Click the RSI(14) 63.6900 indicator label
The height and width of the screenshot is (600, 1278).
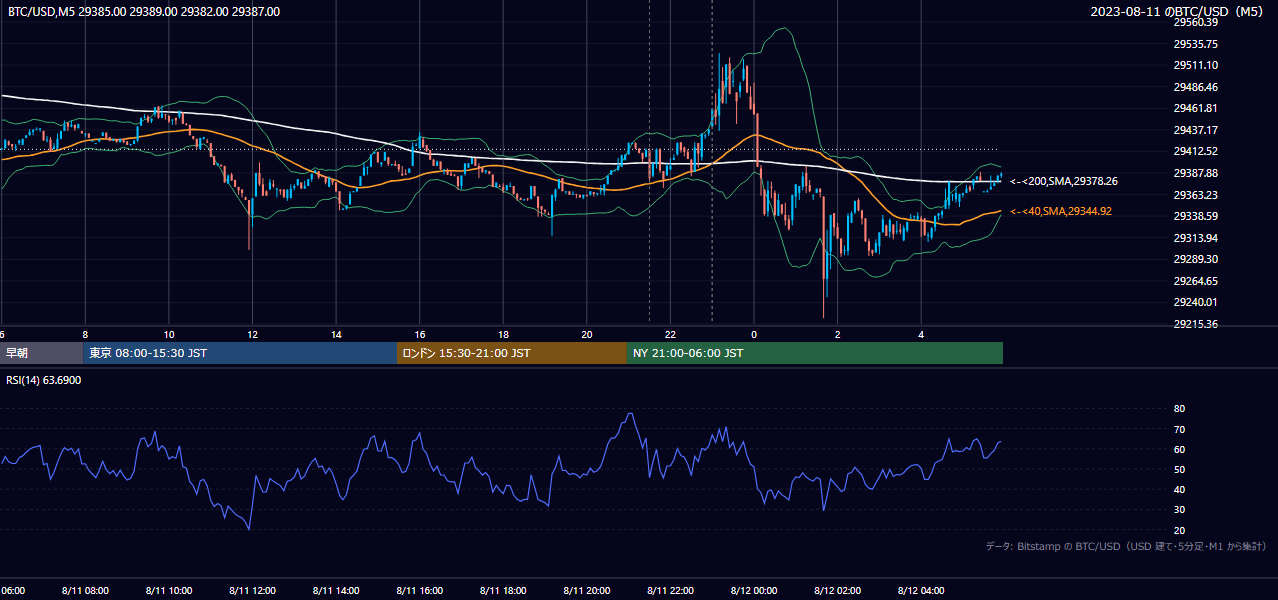[44, 380]
